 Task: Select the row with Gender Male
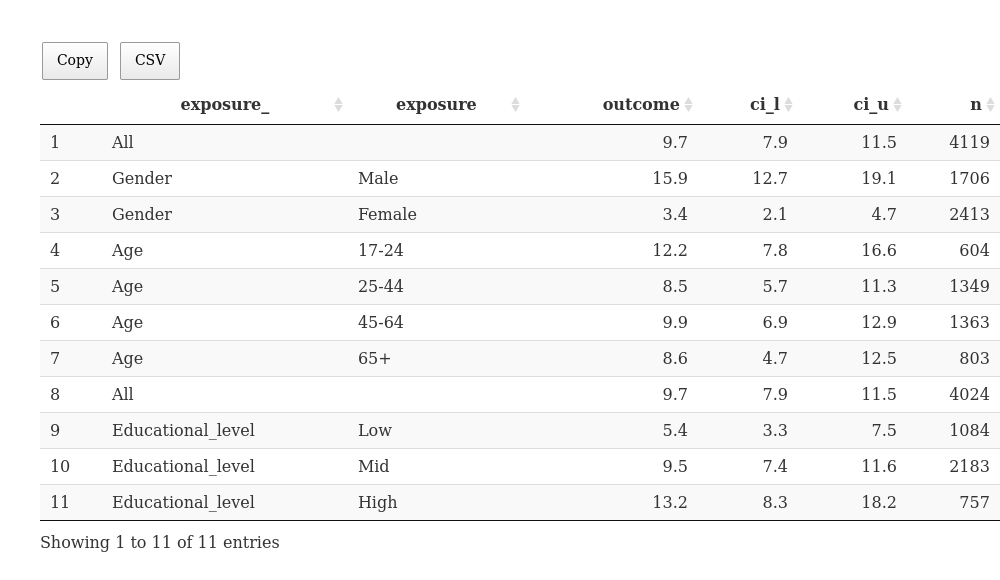[x=520, y=179]
